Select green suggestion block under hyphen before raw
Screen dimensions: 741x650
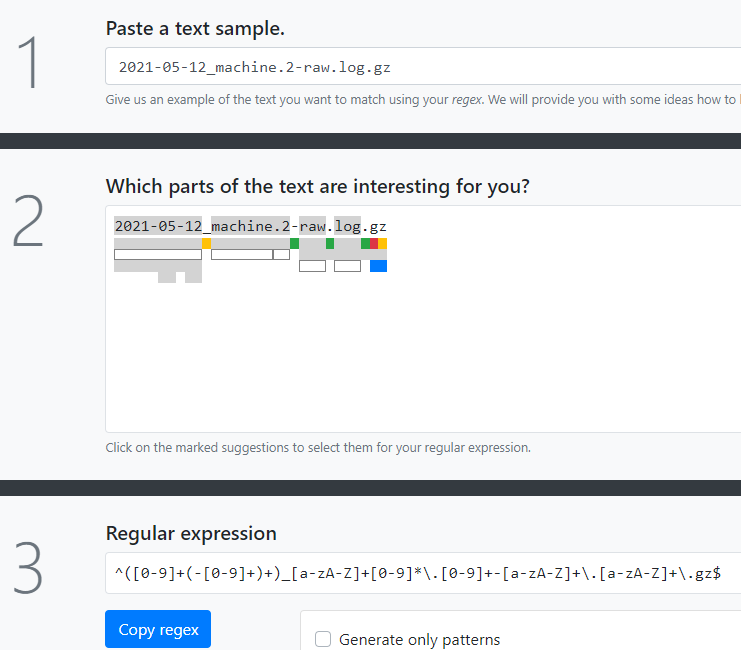click(294, 243)
